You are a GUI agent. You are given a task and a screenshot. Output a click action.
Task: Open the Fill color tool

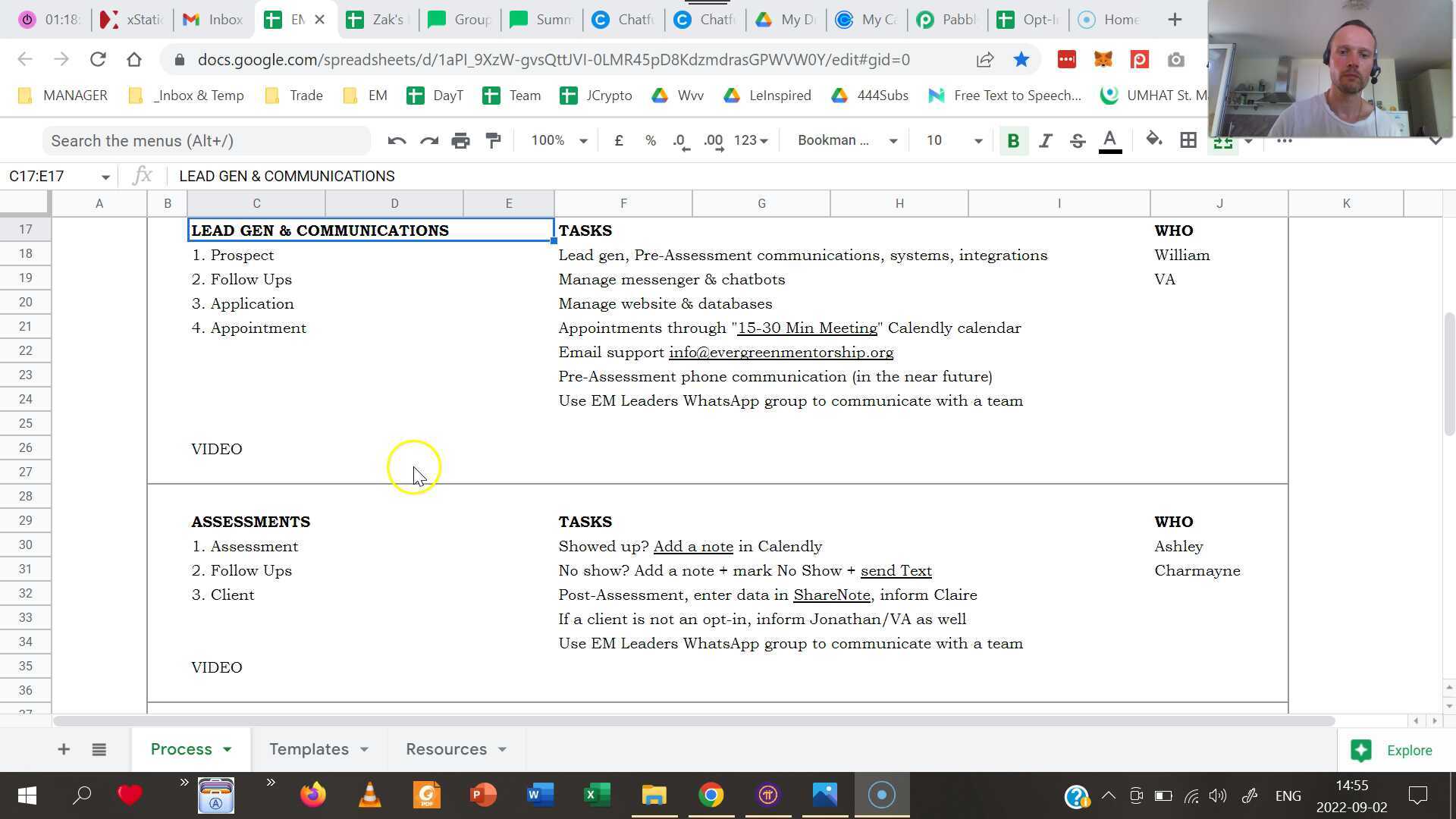(1153, 140)
